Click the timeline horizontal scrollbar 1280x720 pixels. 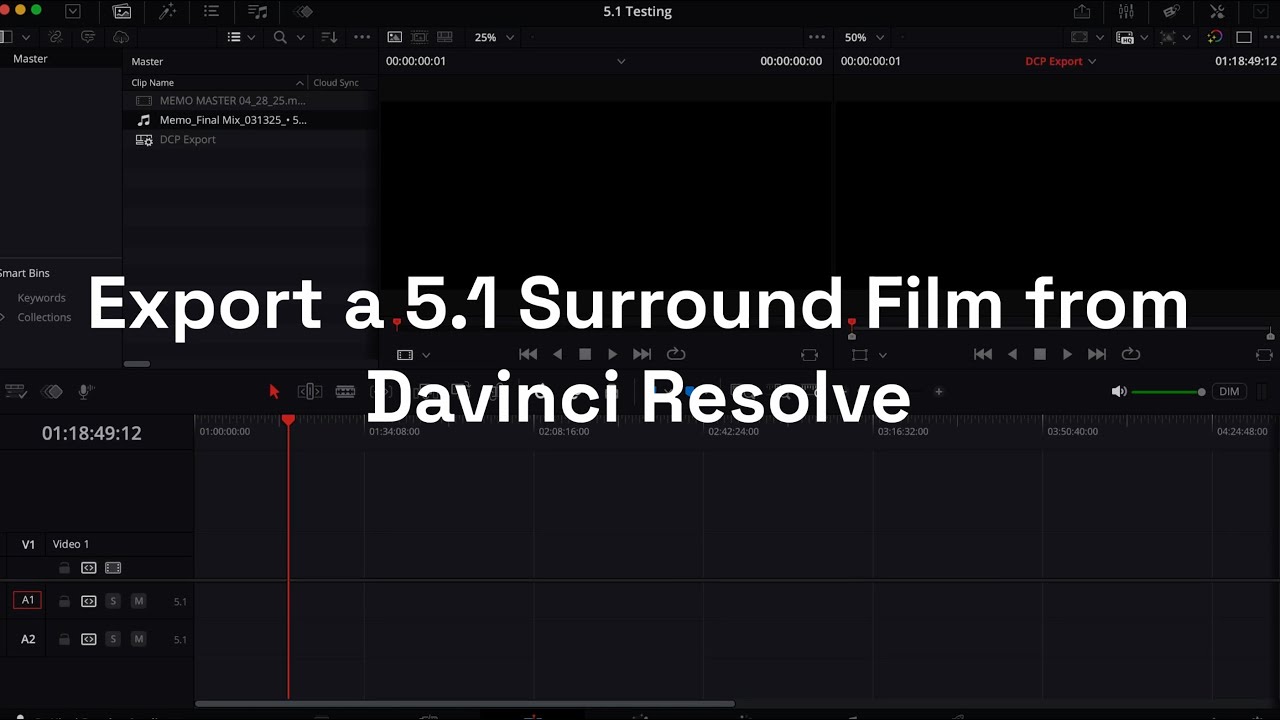pyautogui.click(x=465, y=704)
